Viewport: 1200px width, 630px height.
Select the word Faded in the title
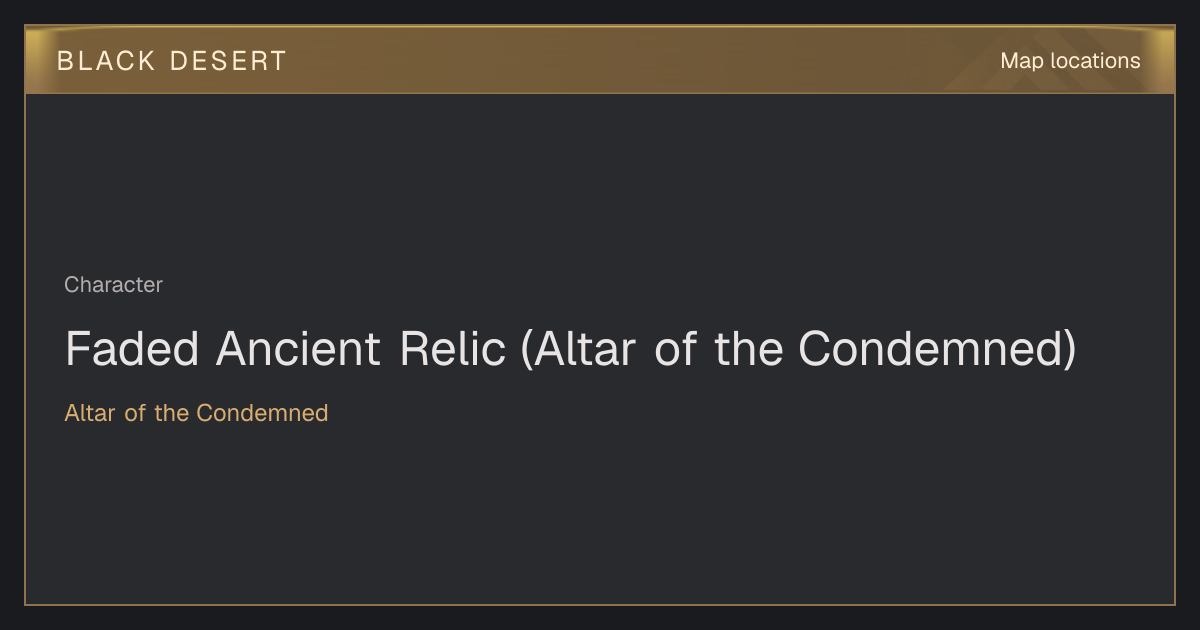[x=133, y=349]
